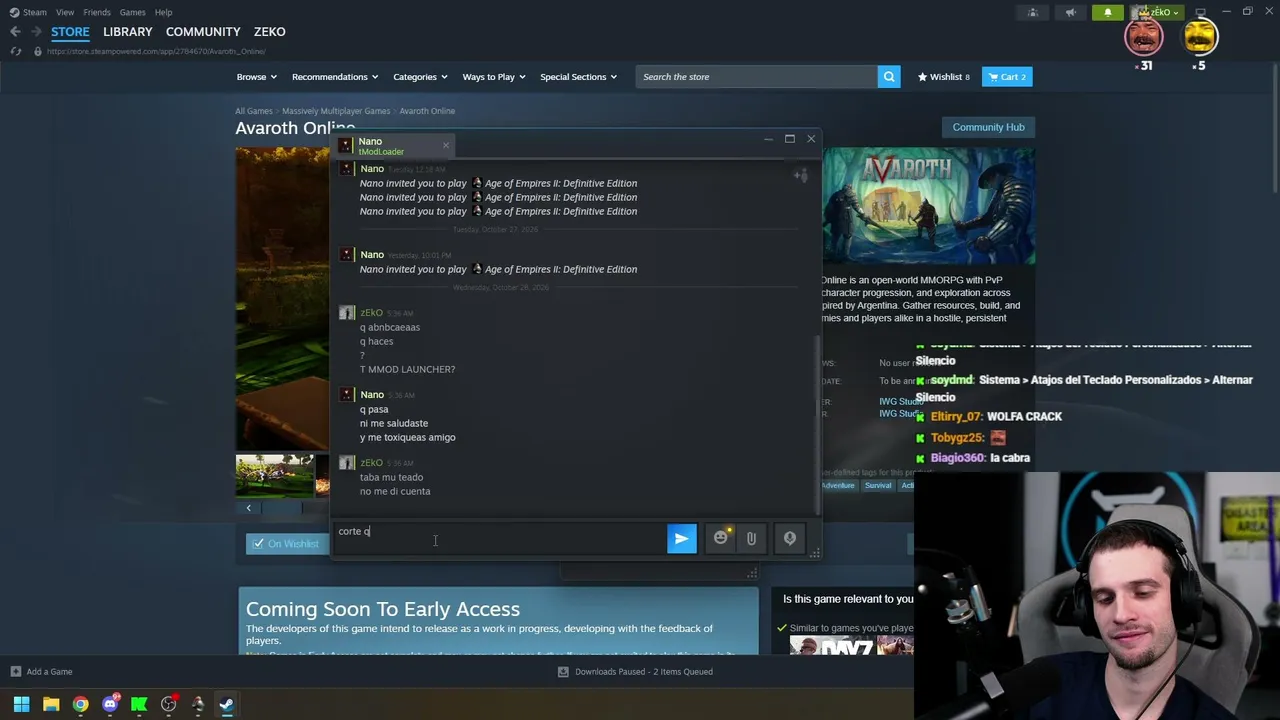Select the first game screenshot thumbnail

click(x=275, y=476)
